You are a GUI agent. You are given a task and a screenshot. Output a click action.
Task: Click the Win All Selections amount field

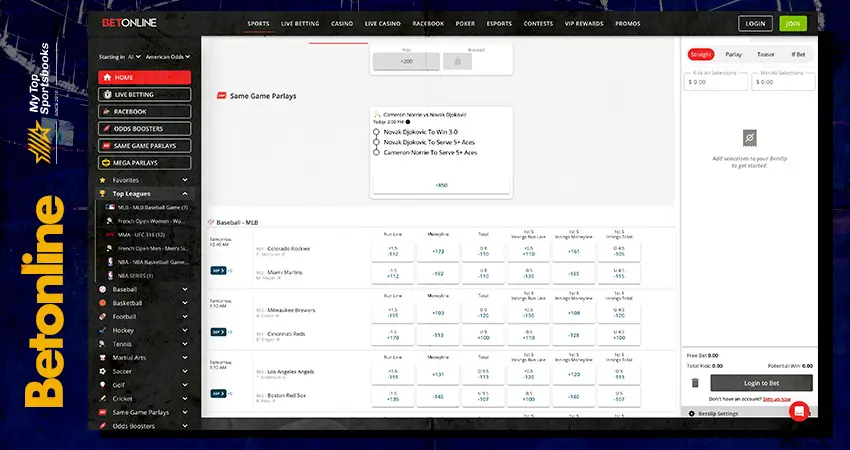pyautogui.click(x=783, y=82)
